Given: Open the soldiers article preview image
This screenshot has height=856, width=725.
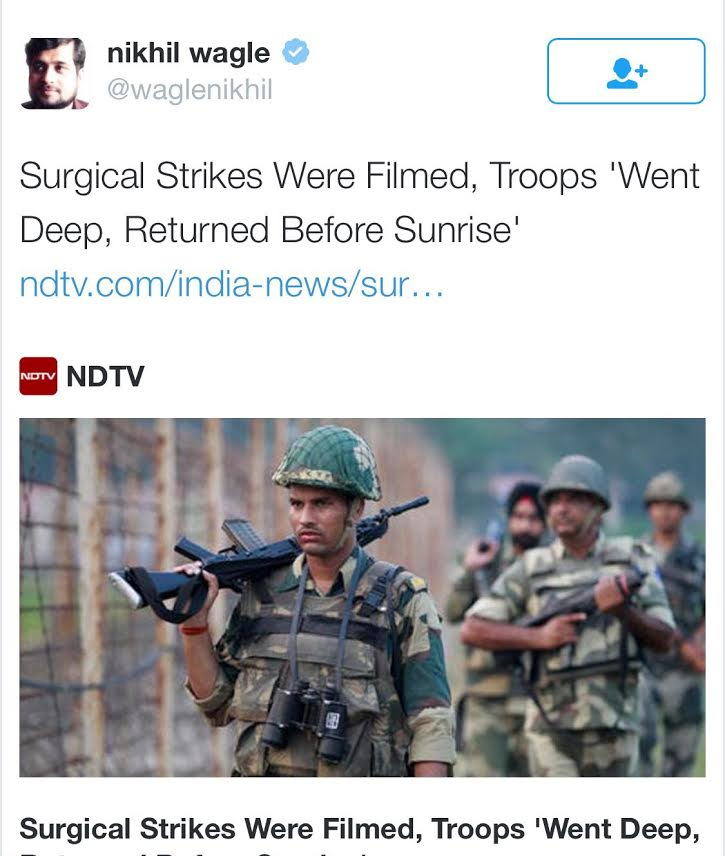Looking at the screenshot, I should (362, 597).
